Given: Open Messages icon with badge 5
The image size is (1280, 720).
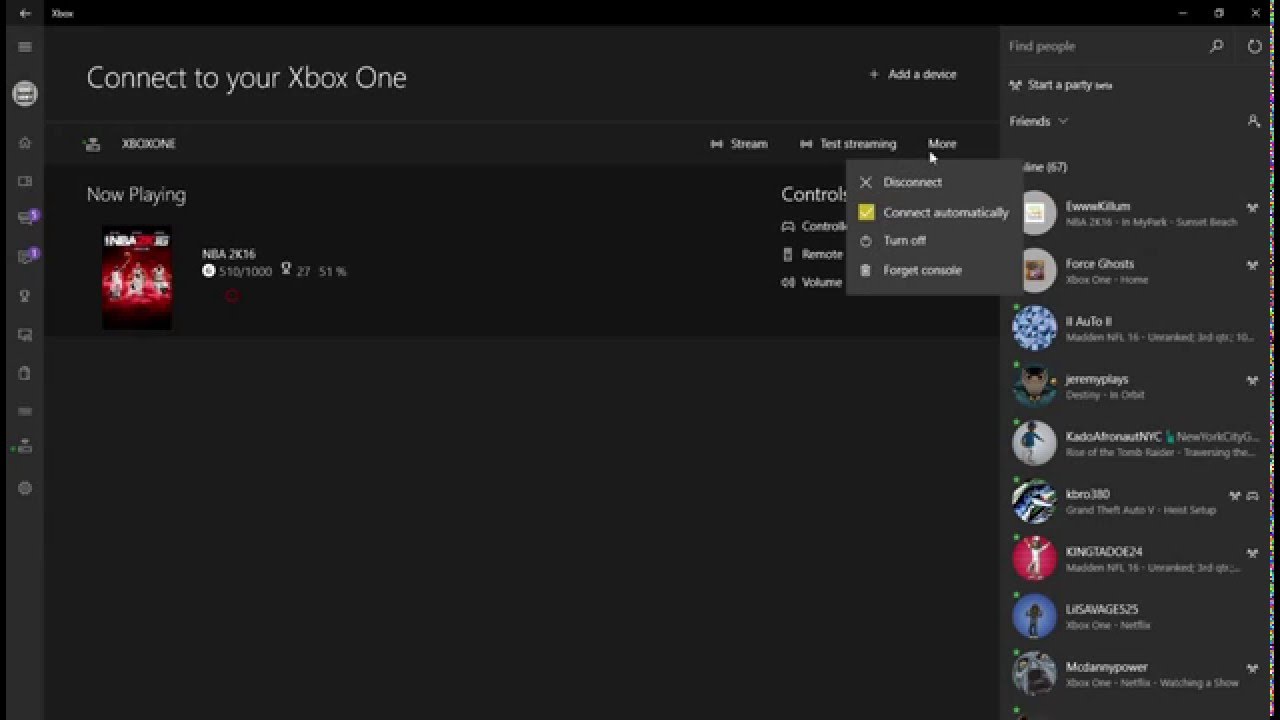Looking at the screenshot, I should click(26, 218).
